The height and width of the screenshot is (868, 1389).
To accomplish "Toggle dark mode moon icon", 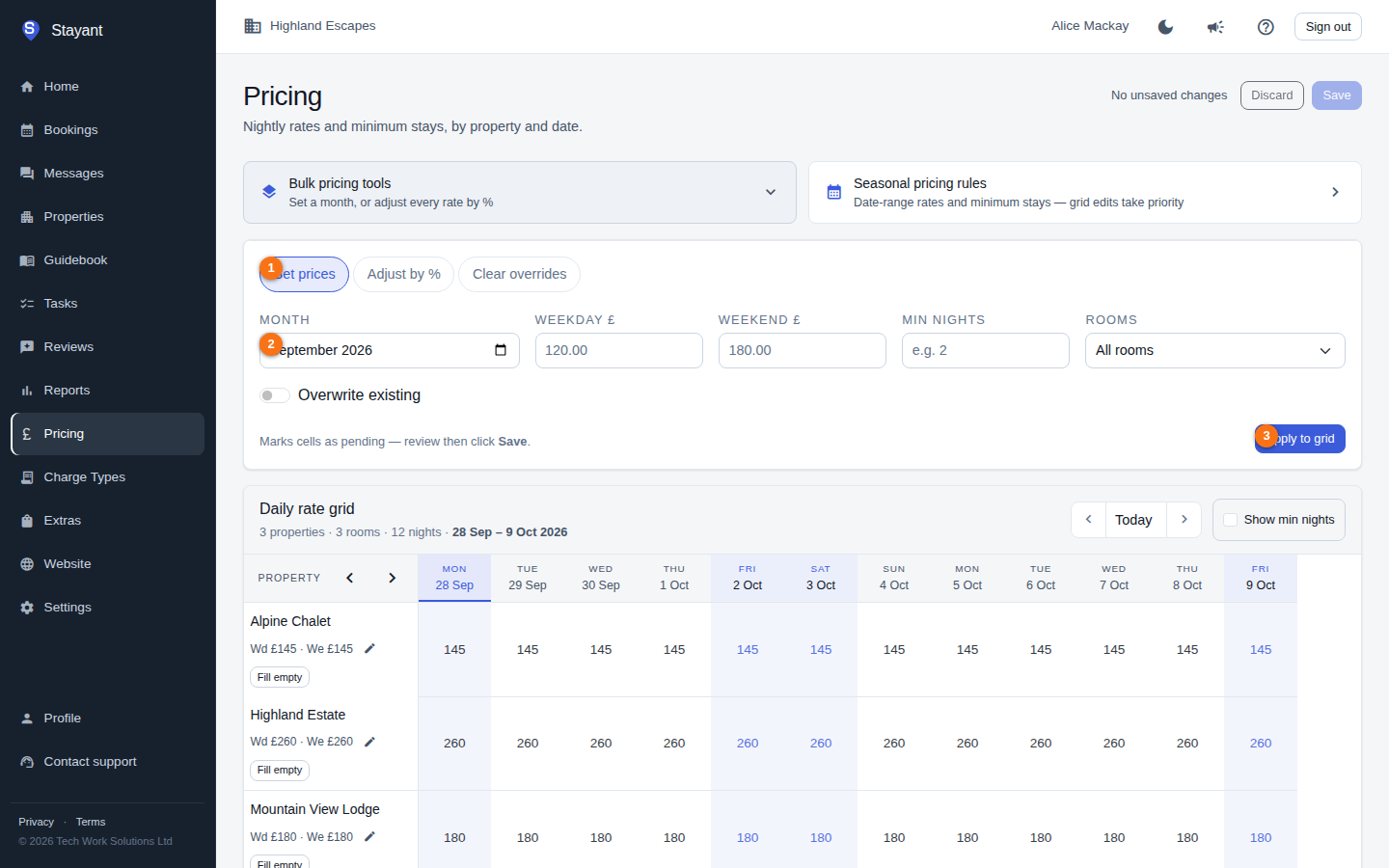I will [1165, 27].
